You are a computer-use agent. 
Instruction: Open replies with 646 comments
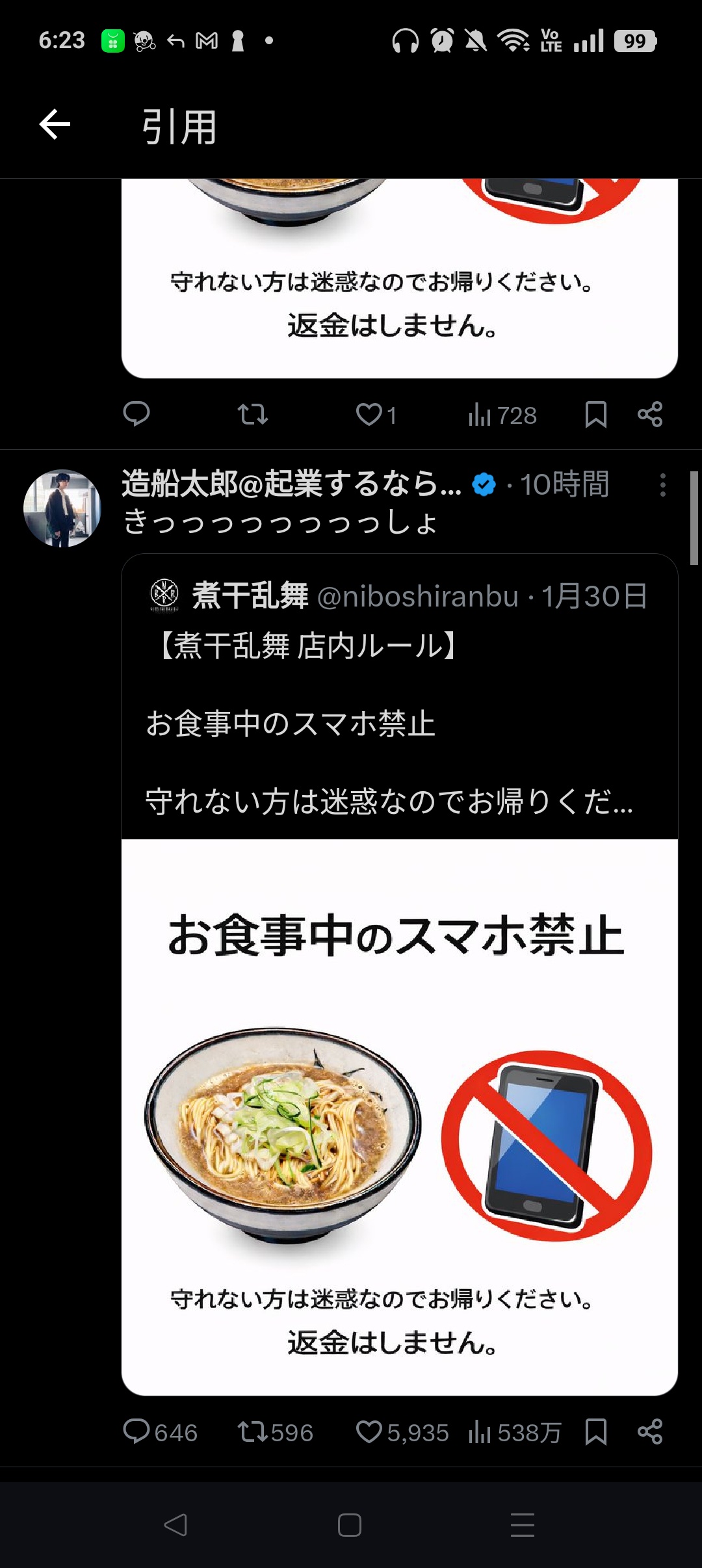(x=160, y=1432)
